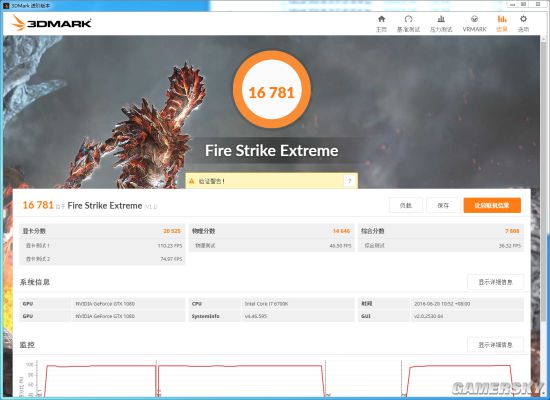Click the graphics score value 20 525
The width and height of the screenshot is (550, 400).
172,231
